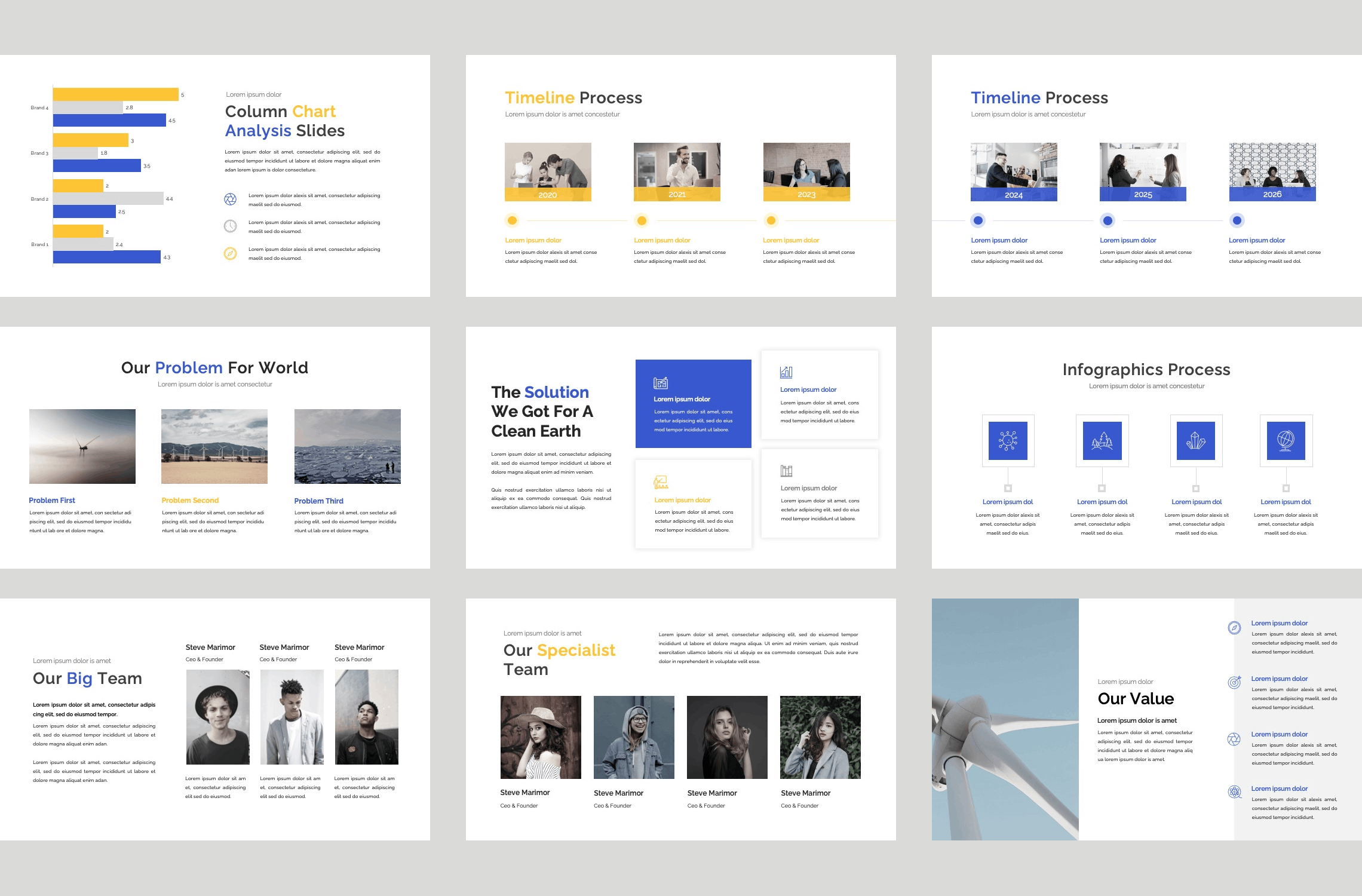
Task: Click the 'Column Chart Analysis Slides' title
Action: (x=285, y=121)
